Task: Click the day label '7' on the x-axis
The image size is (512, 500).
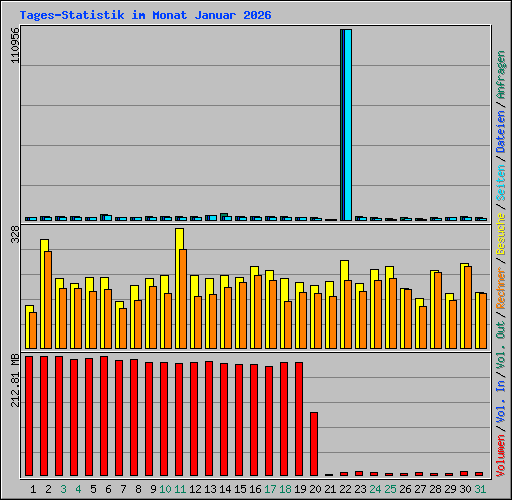Action: (x=123, y=489)
